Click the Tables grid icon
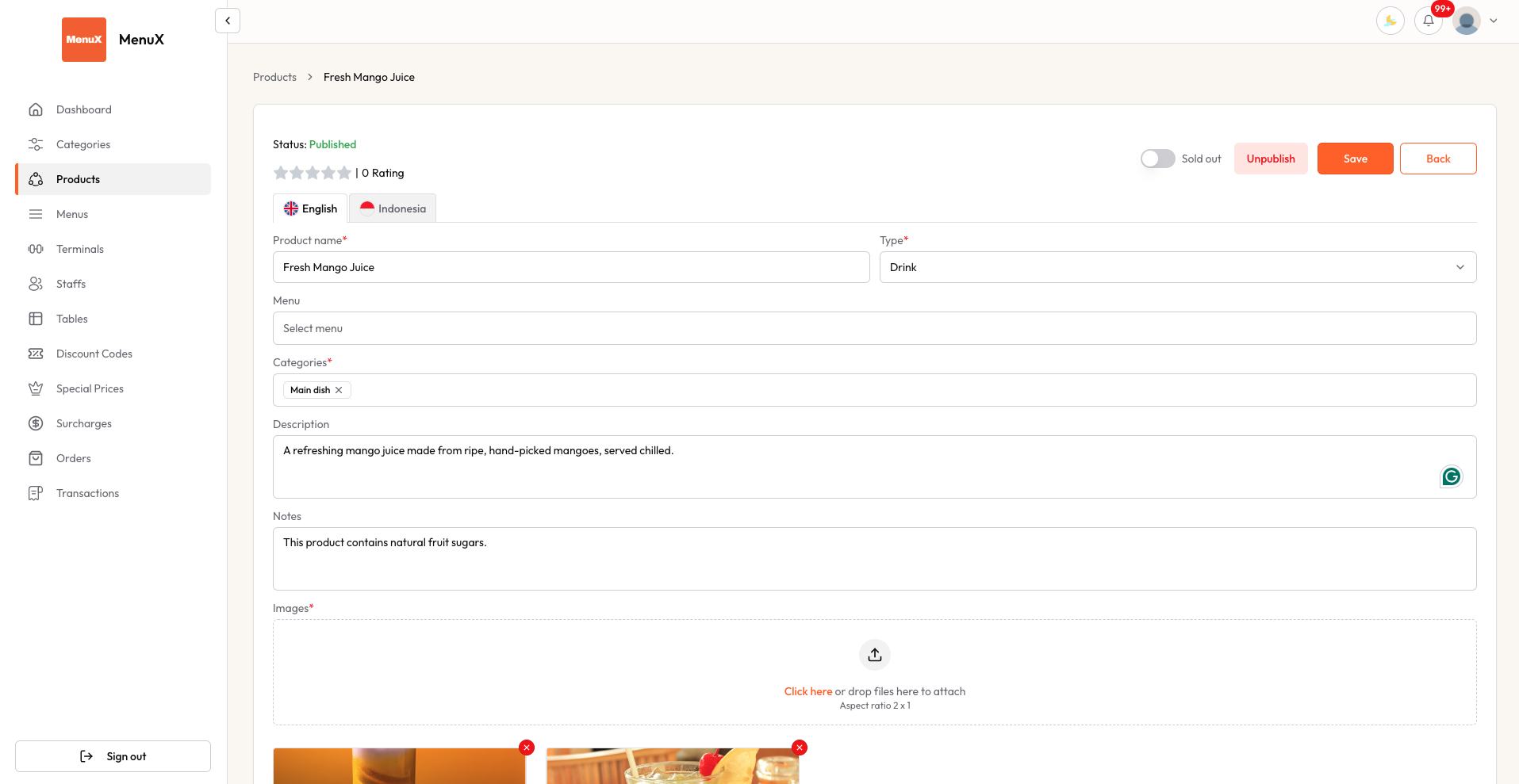1519x784 pixels. (x=36, y=319)
